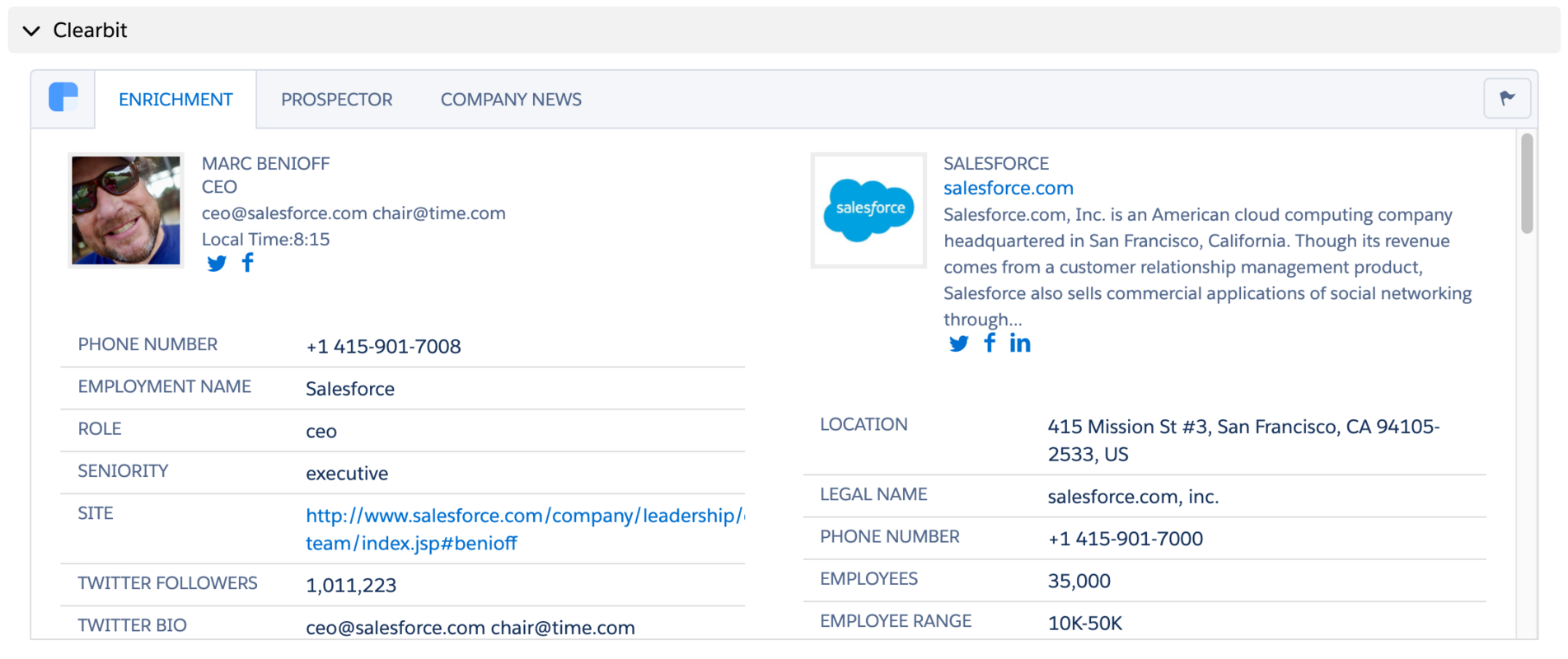The height and width of the screenshot is (659, 1568).
Task: Click the Salesforce company logo image
Action: point(868,210)
